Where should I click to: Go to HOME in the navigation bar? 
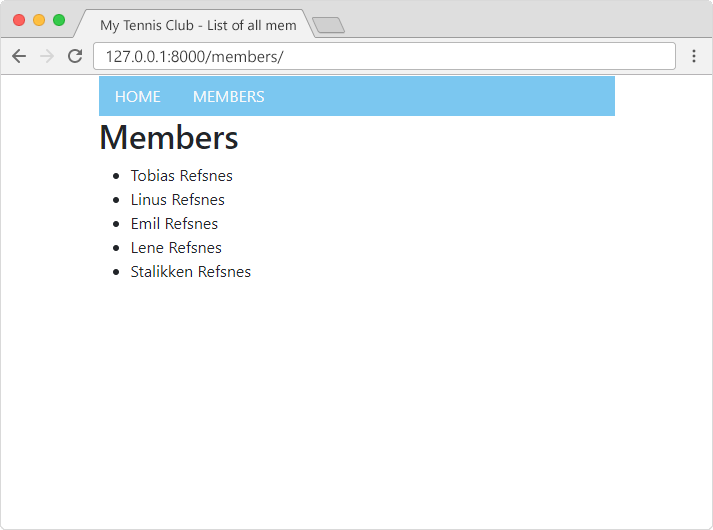[x=137, y=97]
